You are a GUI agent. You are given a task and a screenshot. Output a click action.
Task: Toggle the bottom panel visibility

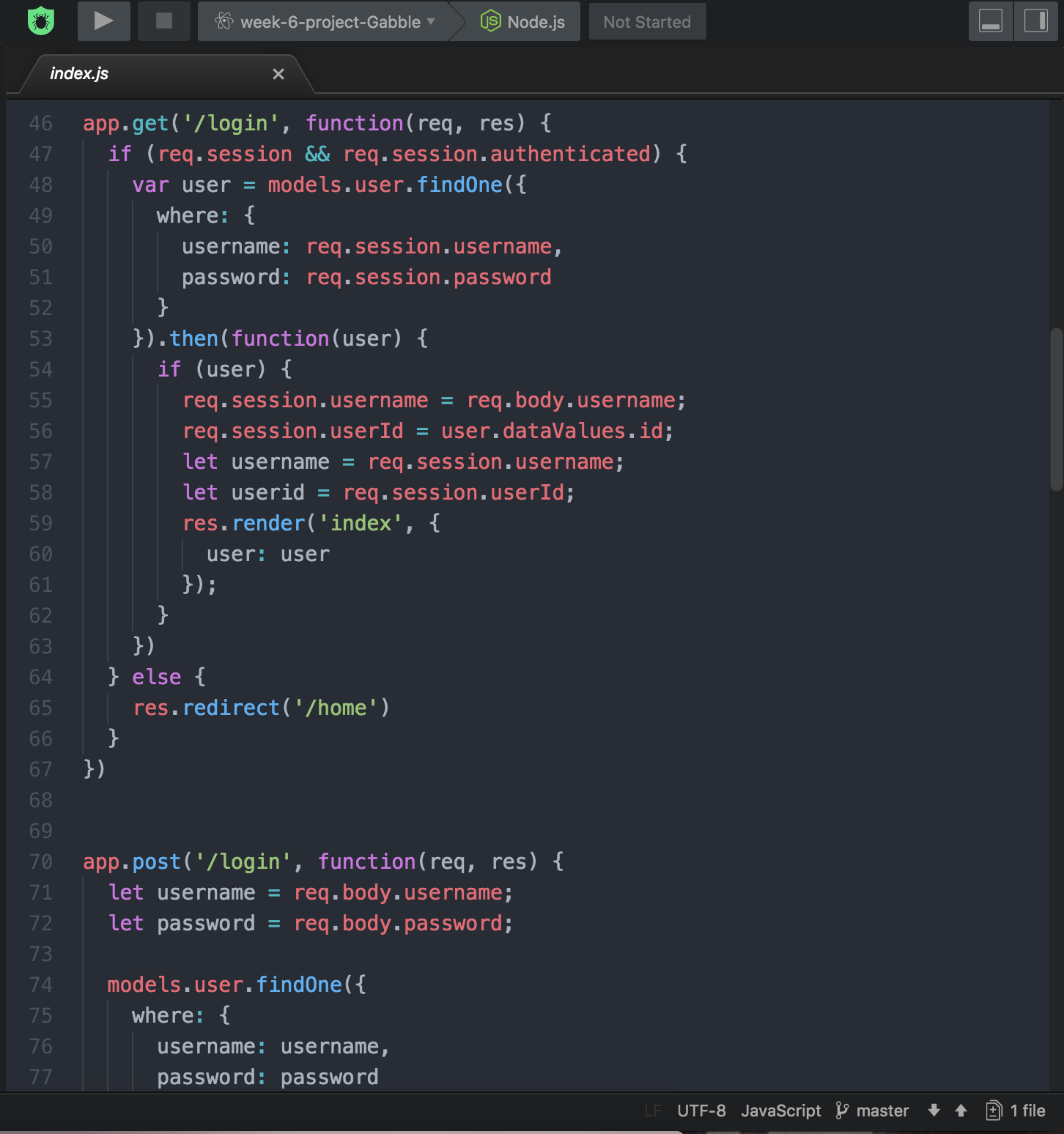coord(991,21)
